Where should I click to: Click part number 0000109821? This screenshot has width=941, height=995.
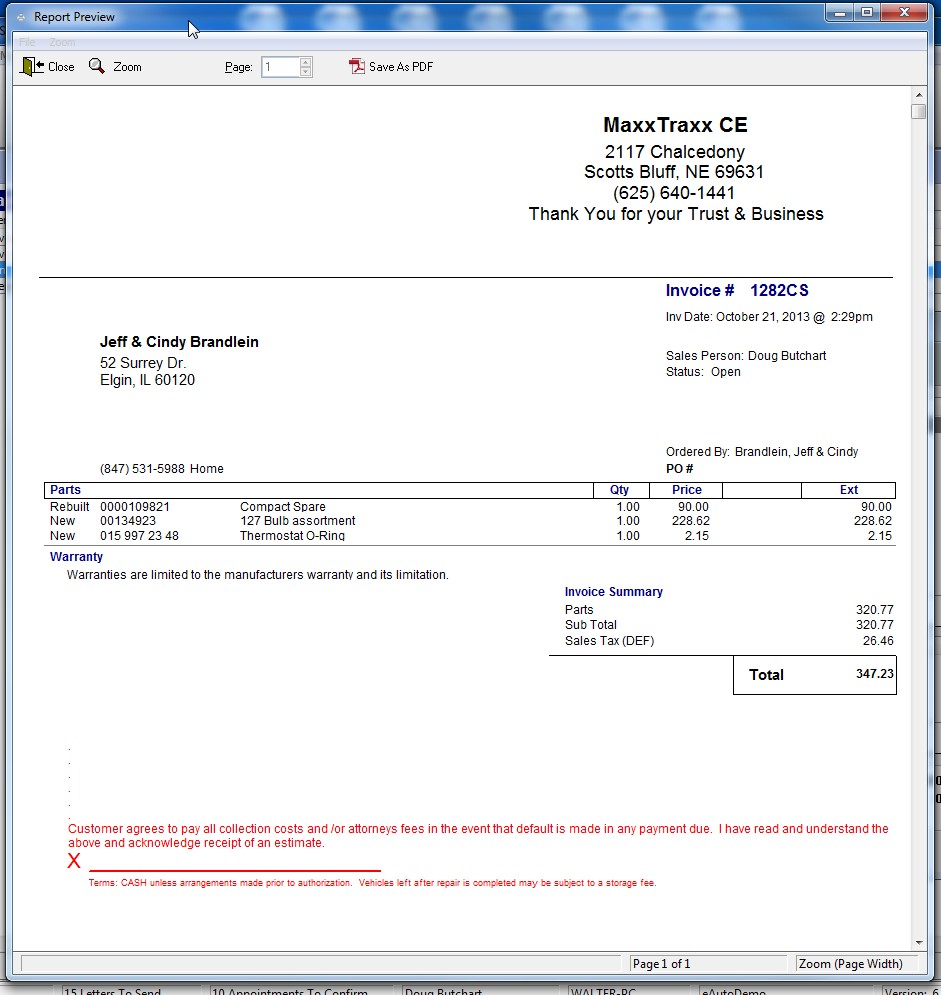(x=135, y=507)
